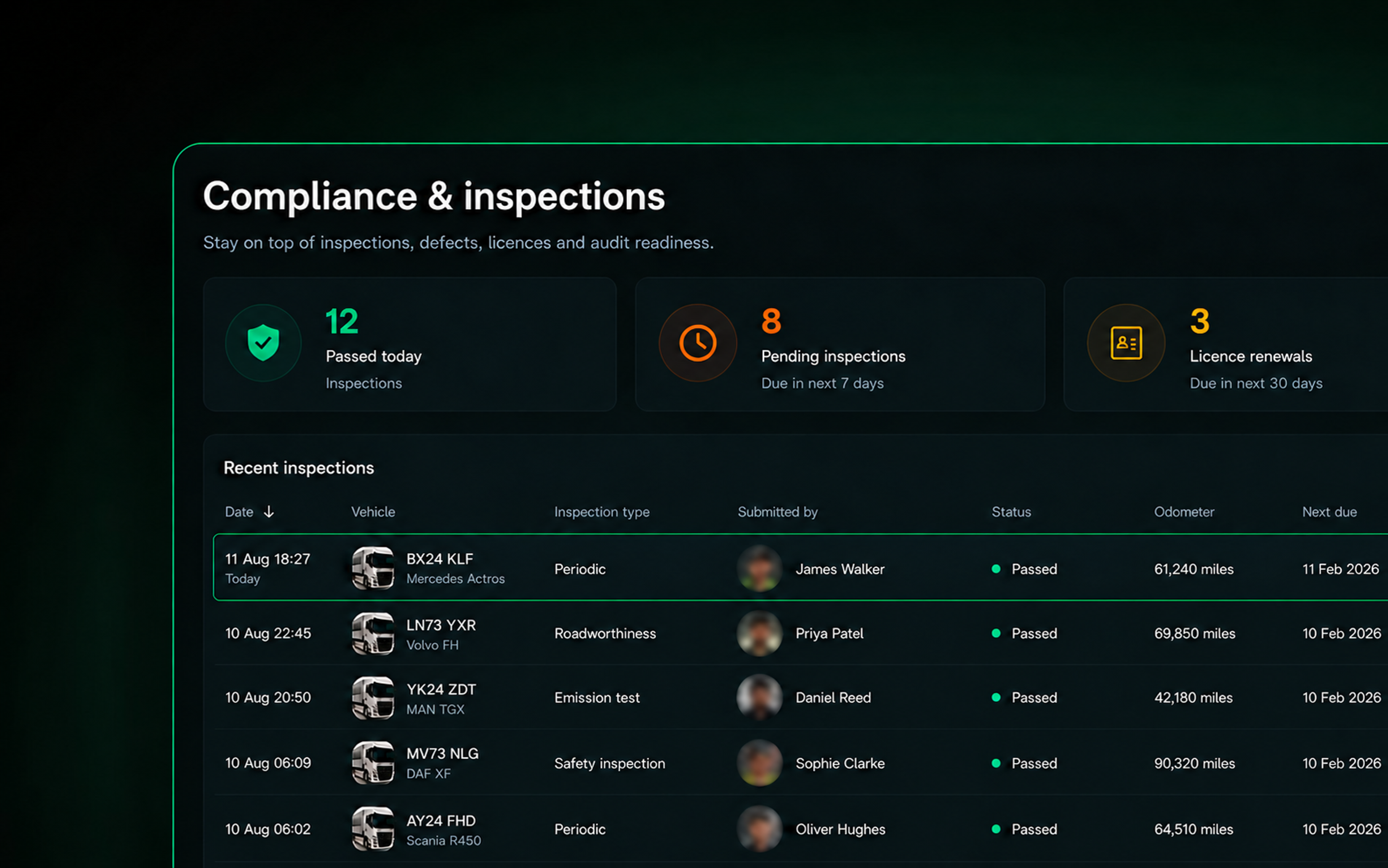Open James Walker's avatar

[x=759, y=568]
